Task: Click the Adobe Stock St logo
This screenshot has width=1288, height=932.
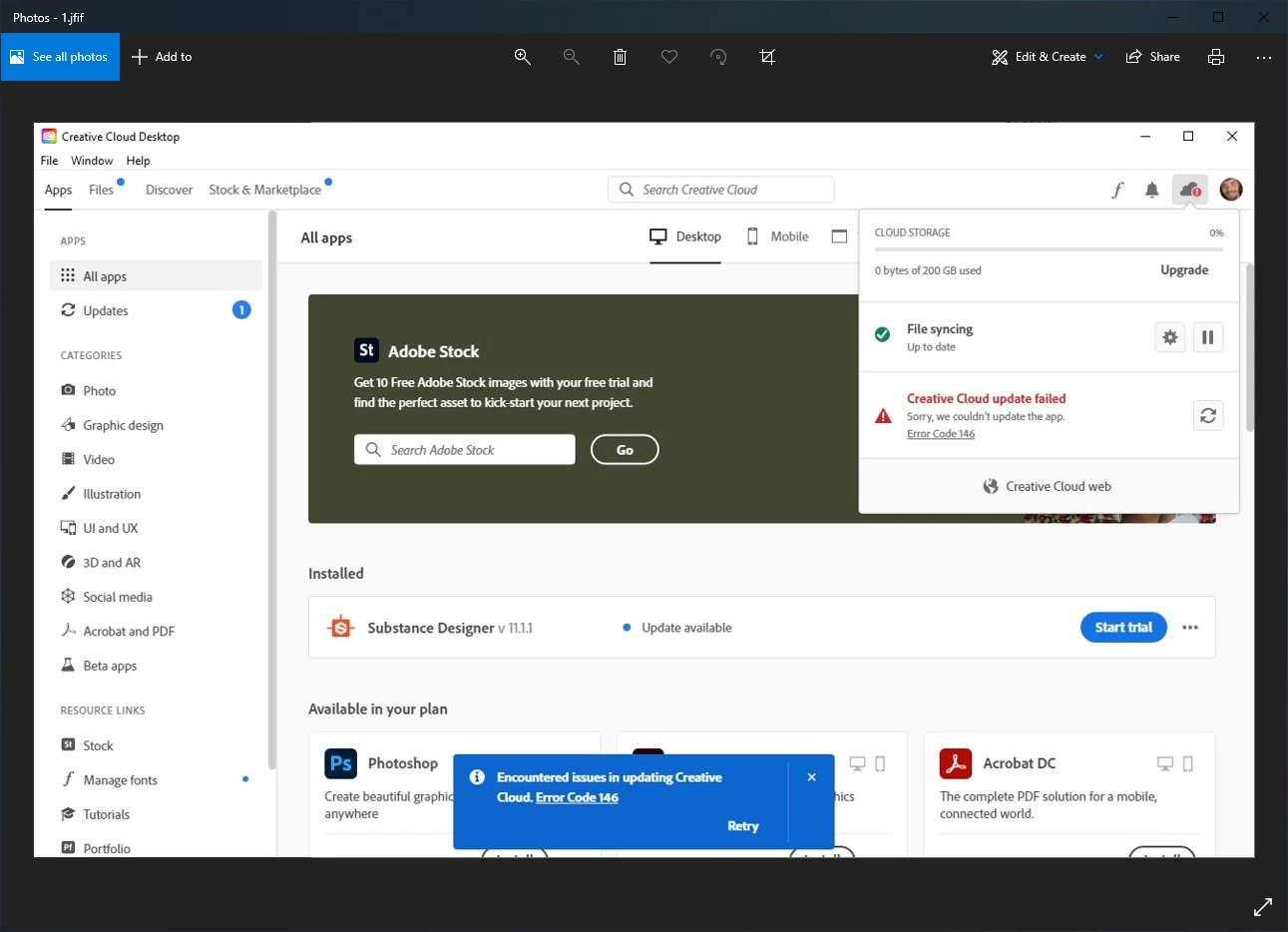Action: point(366,350)
